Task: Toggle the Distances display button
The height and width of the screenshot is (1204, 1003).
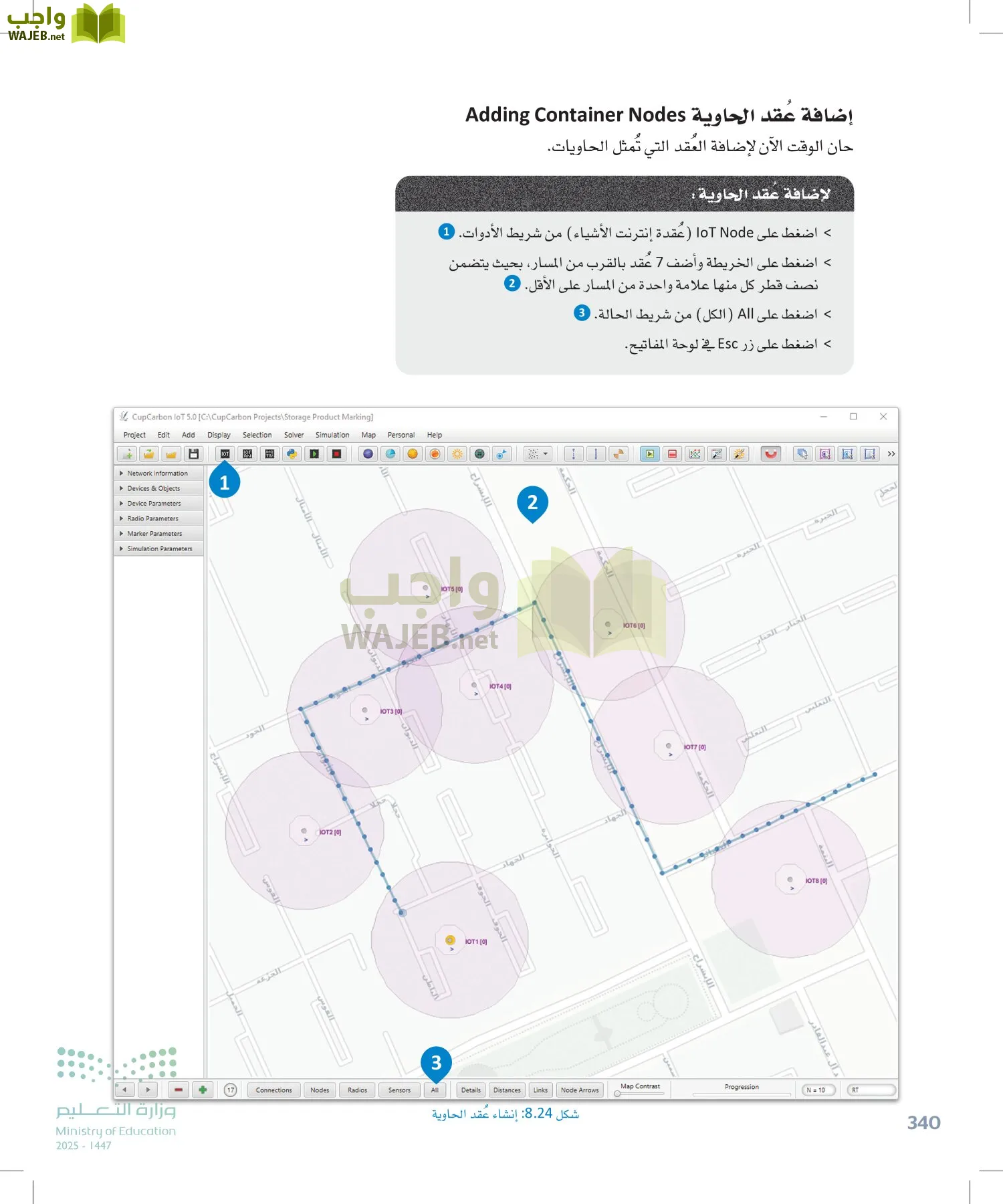Action: pos(507,1090)
